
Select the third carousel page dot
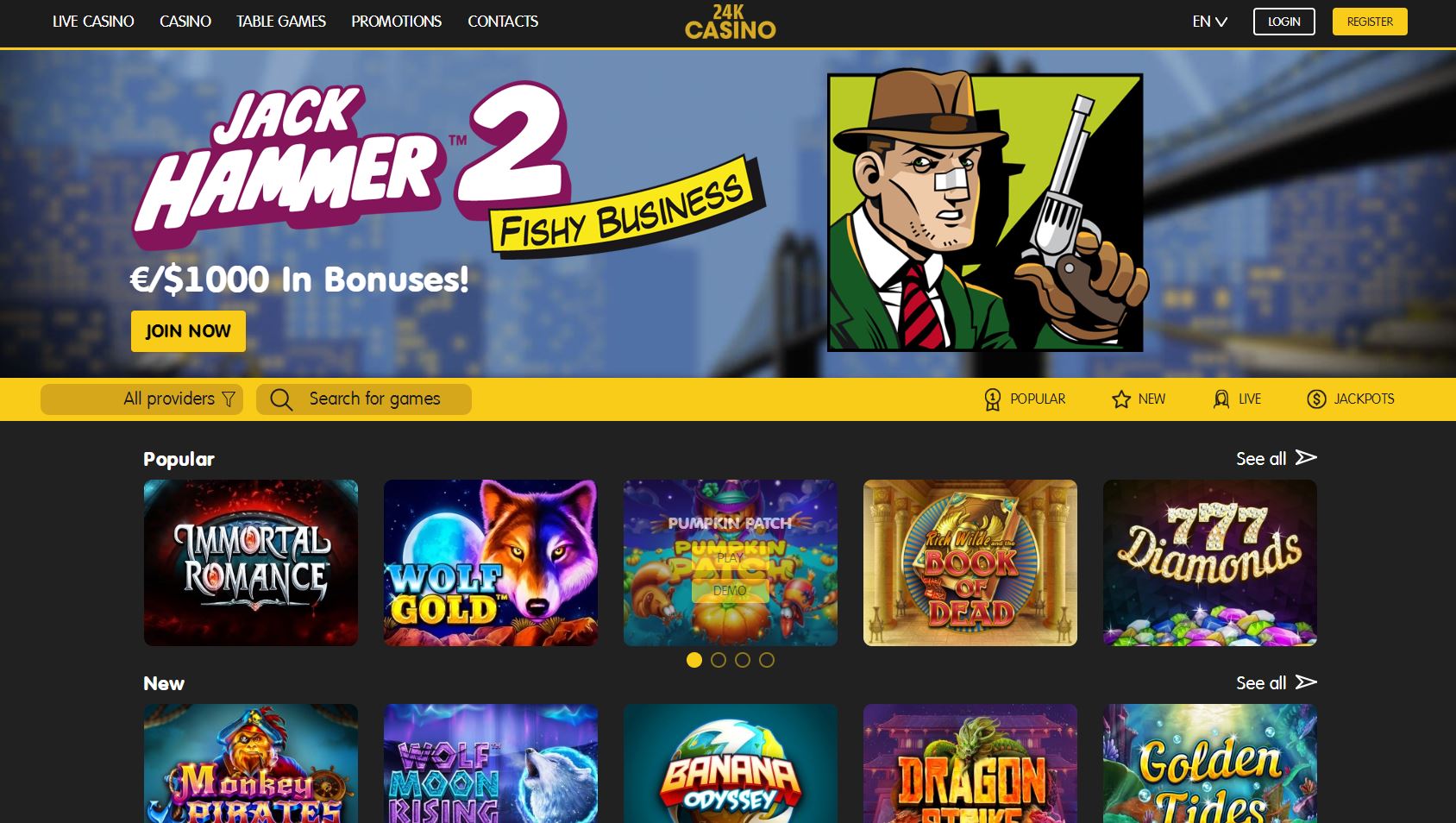(743, 660)
